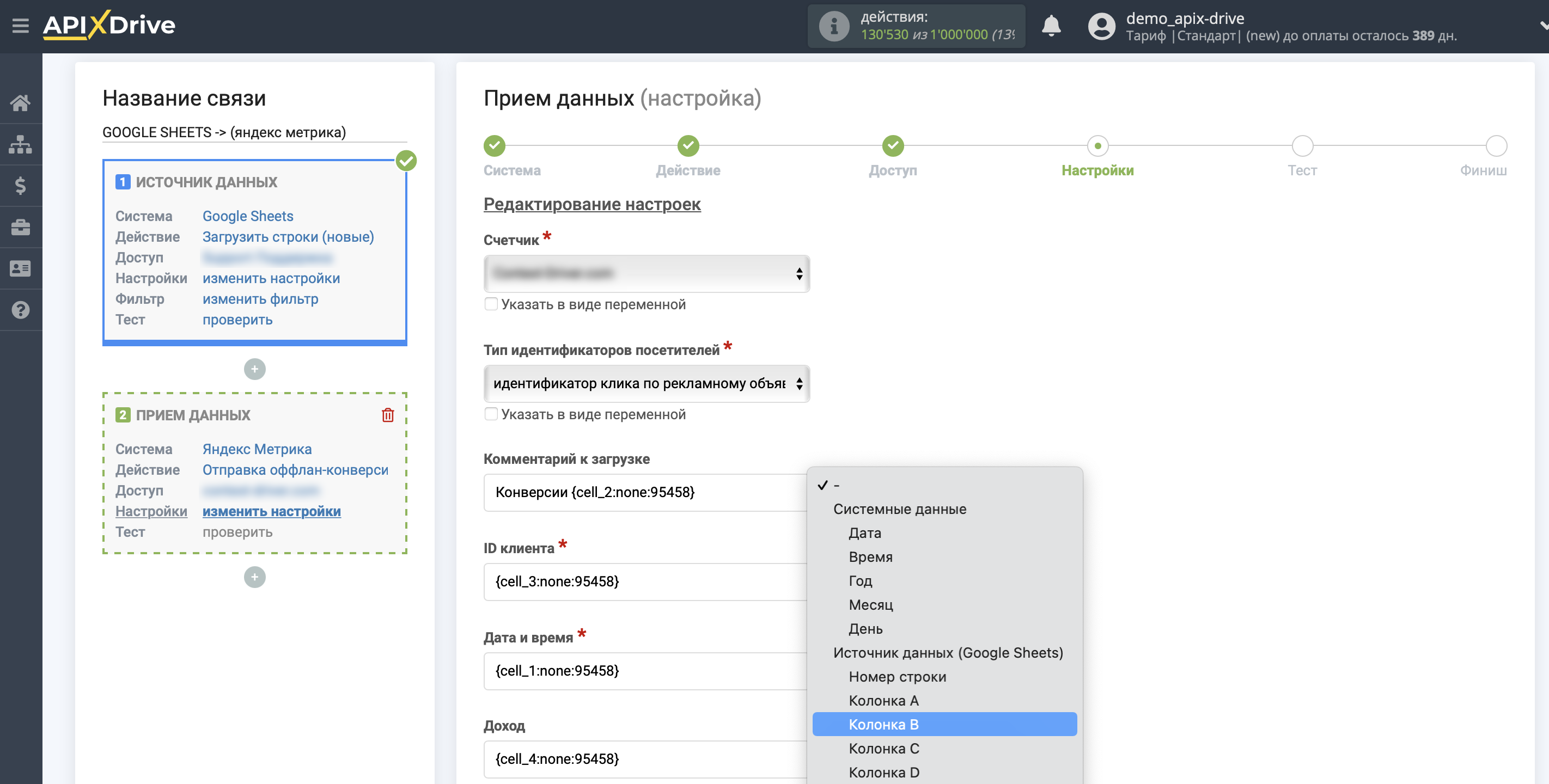Click ID клиента input field
This screenshot has width=1549, height=784.
pyautogui.click(x=645, y=581)
